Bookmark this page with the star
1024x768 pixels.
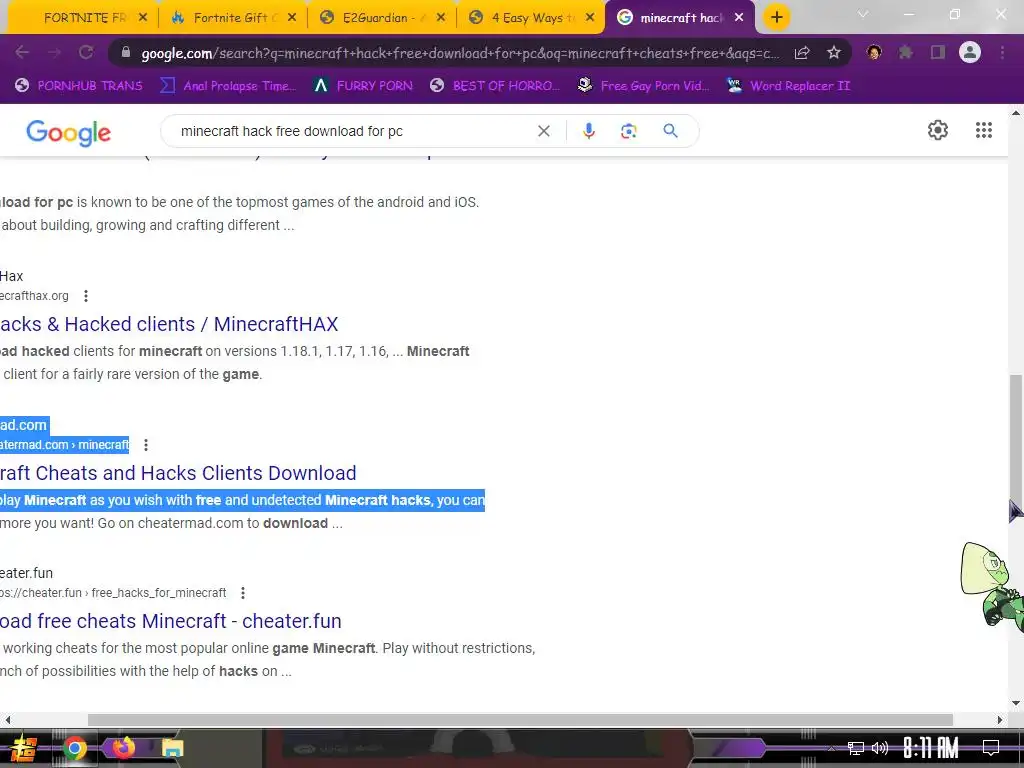click(x=833, y=53)
